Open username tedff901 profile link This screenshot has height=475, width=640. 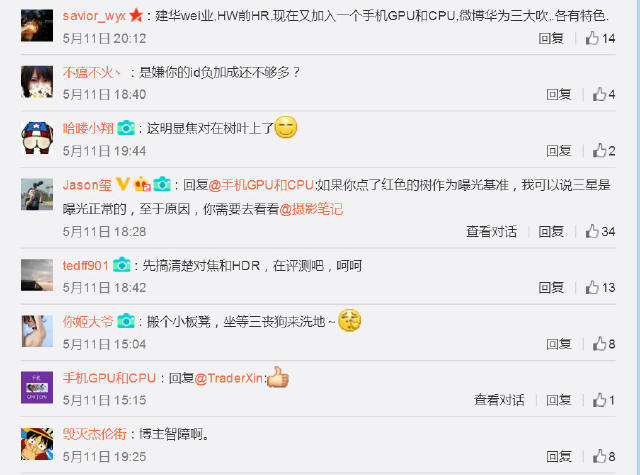(86, 266)
